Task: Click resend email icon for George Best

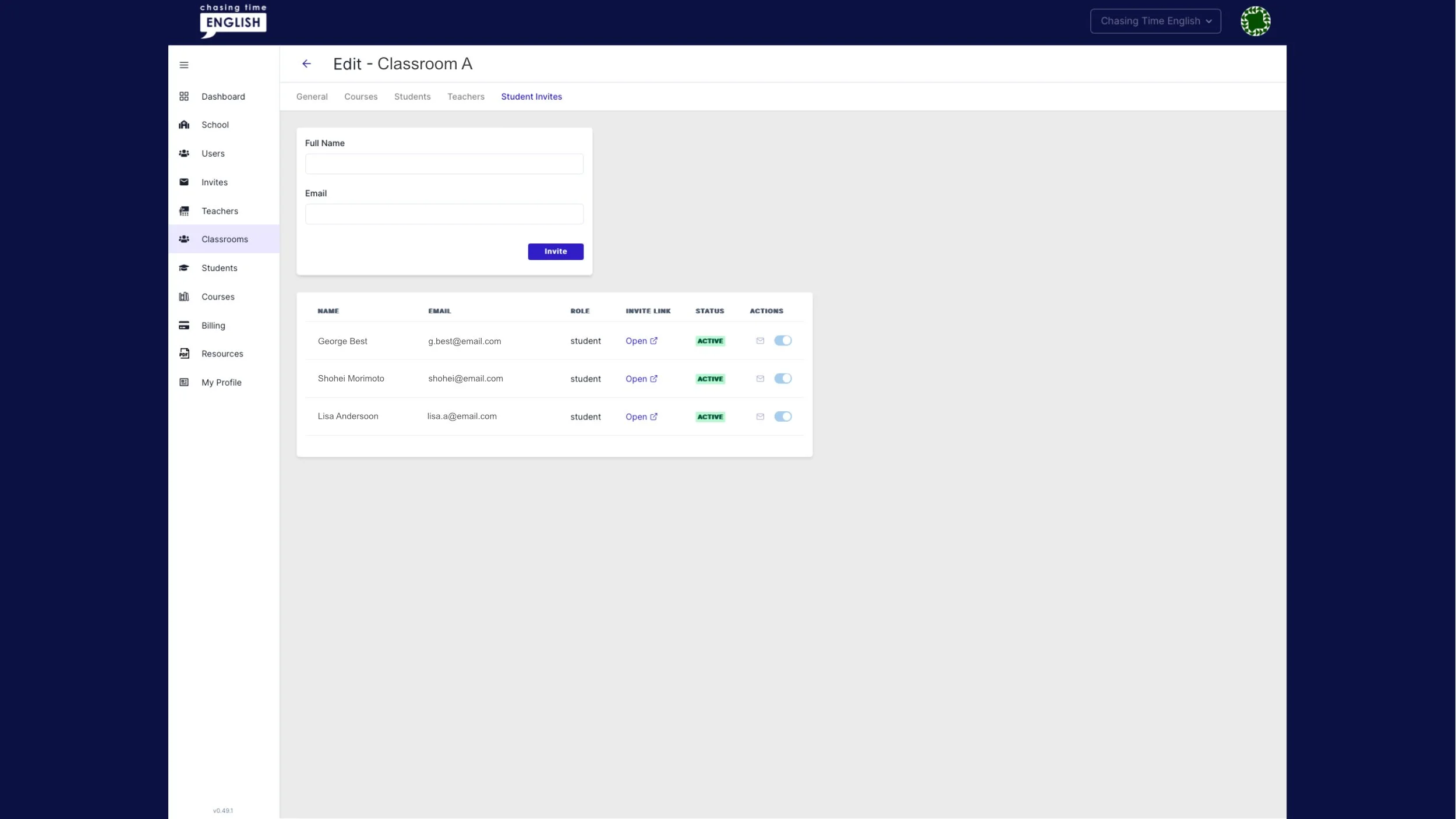Action: pyautogui.click(x=760, y=341)
